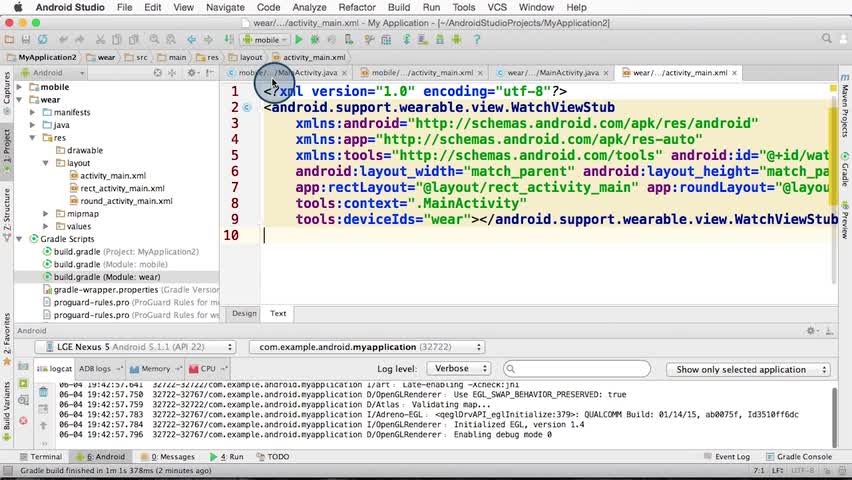Close the wear activity_main.xml tab

[x=734, y=73]
